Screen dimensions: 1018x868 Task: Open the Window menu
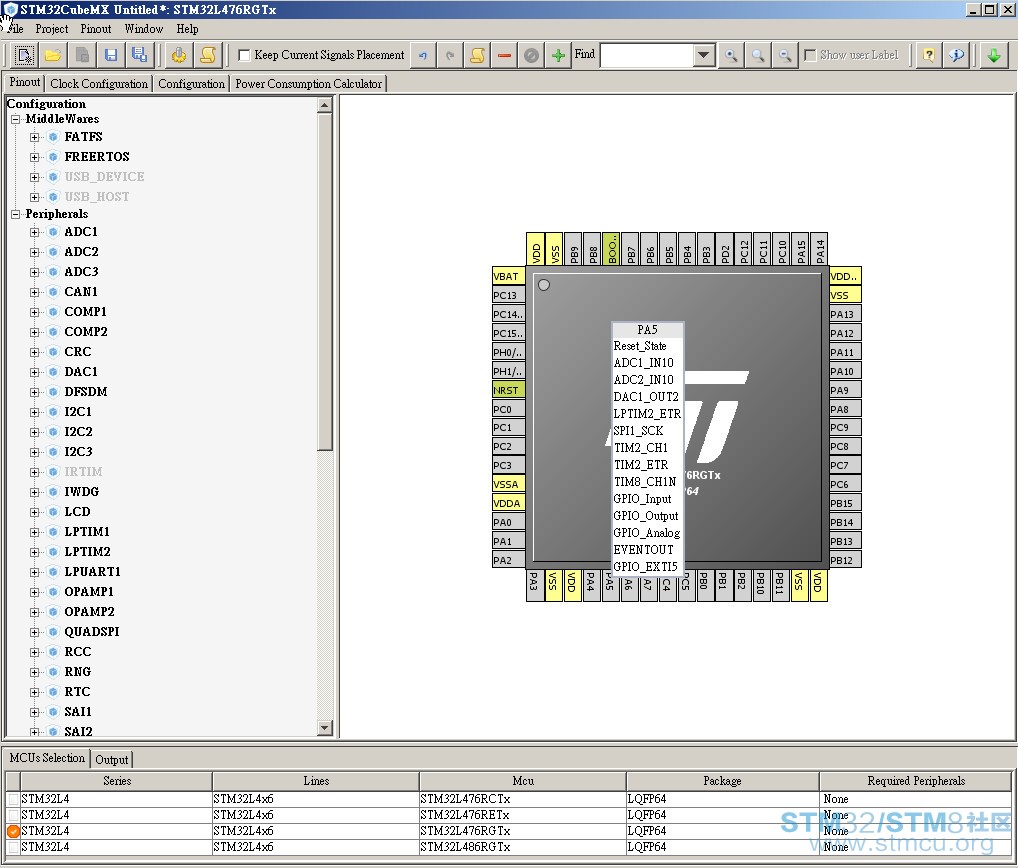tap(144, 29)
